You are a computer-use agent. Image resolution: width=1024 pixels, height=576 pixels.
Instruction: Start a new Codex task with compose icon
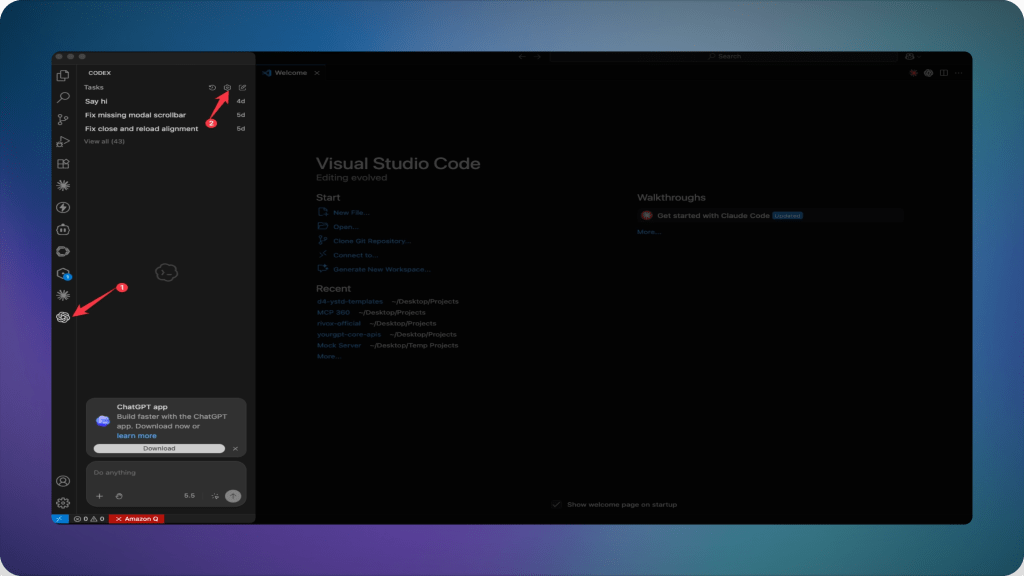[x=242, y=88]
